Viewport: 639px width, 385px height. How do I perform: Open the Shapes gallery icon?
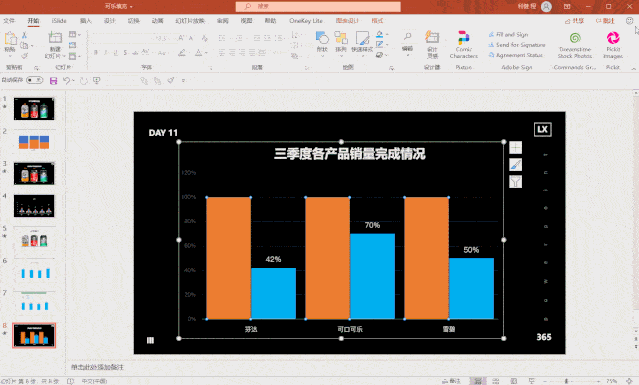[322, 38]
